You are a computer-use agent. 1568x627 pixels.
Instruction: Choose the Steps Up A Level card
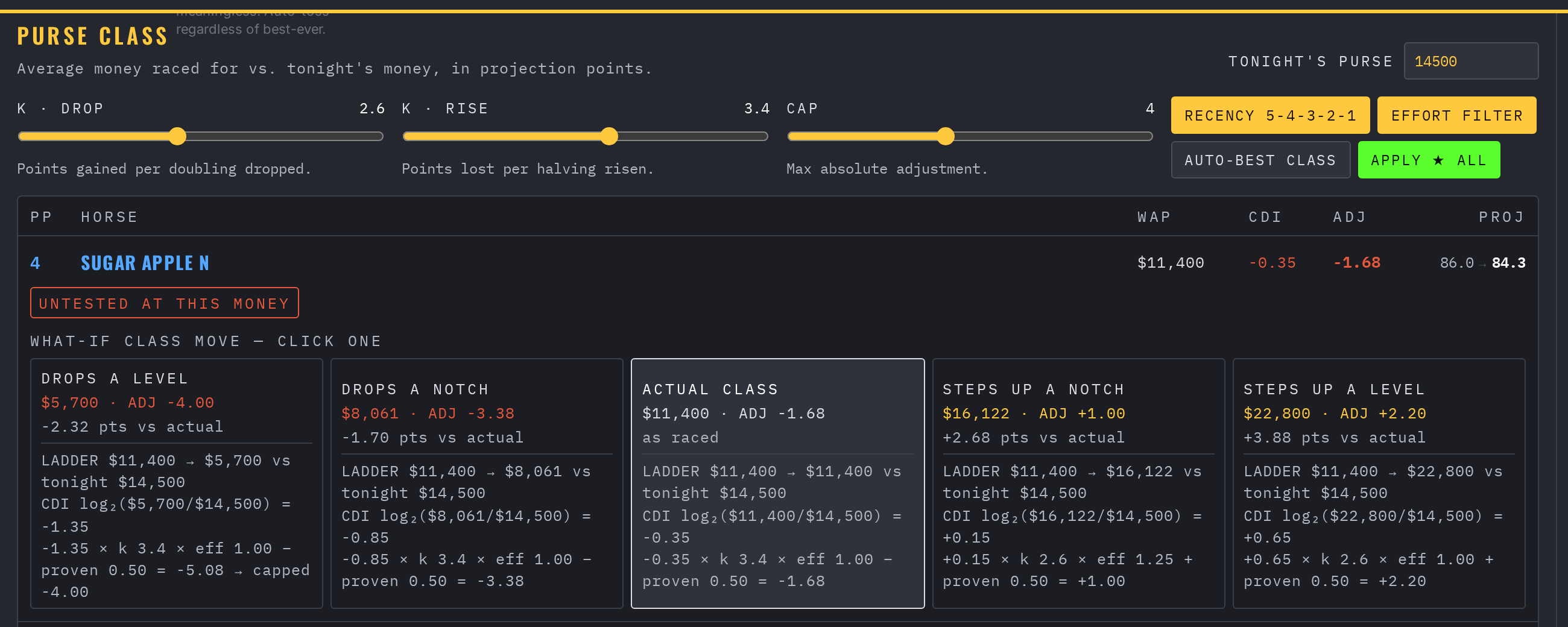(x=1379, y=484)
